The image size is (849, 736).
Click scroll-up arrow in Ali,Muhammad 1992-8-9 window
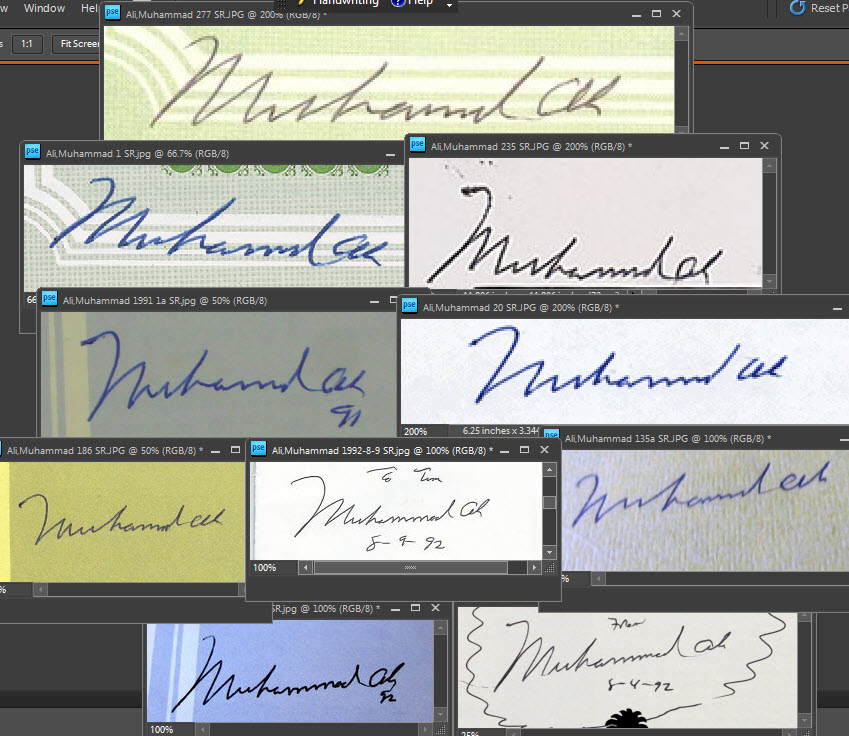pos(550,470)
